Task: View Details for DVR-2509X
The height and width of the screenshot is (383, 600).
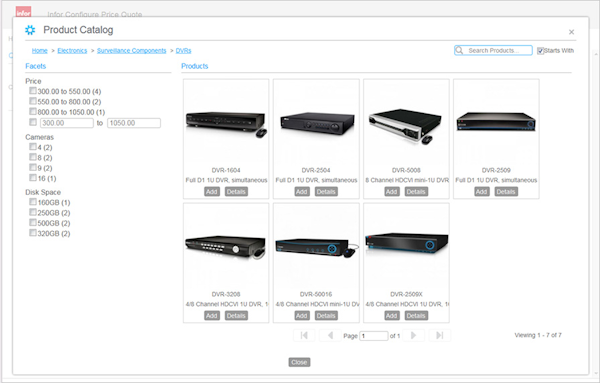Action: coord(416,316)
